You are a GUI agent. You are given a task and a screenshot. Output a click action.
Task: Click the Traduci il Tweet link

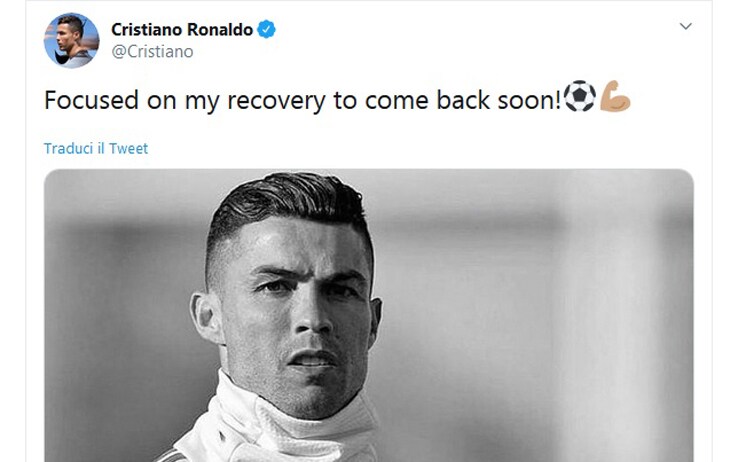pyautogui.click(x=96, y=149)
